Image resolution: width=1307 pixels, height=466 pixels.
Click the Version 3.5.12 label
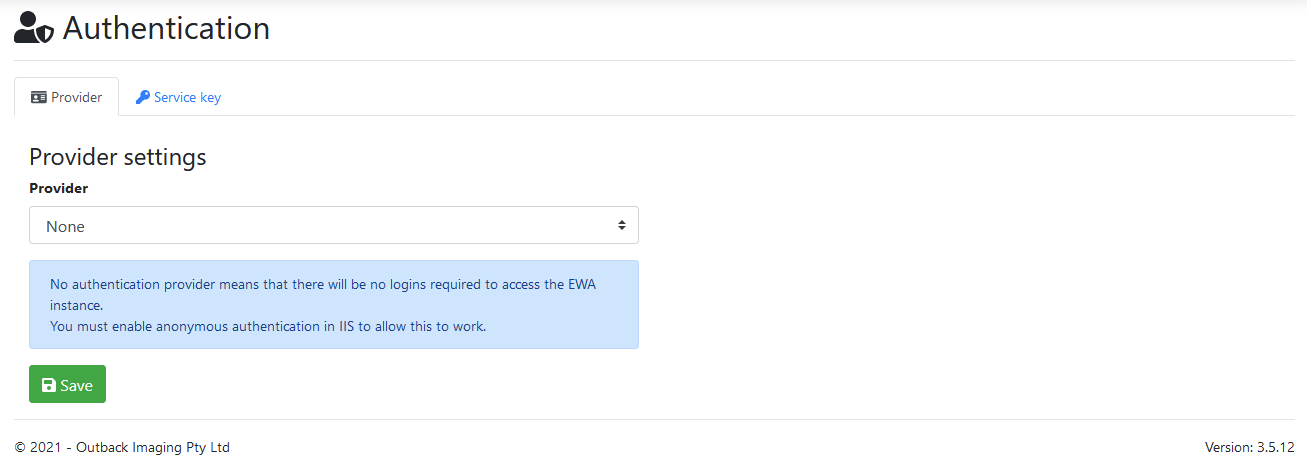[x=1249, y=447]
